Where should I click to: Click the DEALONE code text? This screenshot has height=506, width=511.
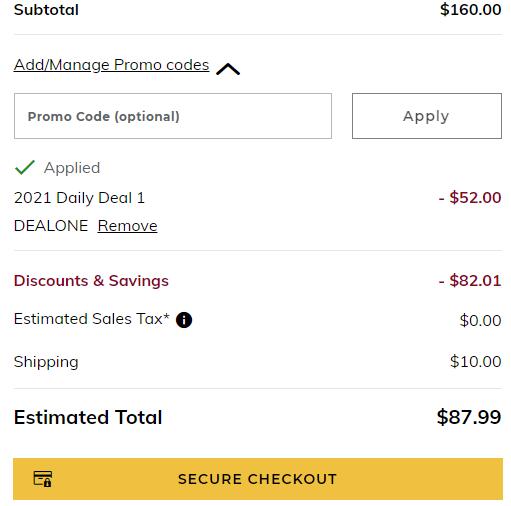pos(51,226)
